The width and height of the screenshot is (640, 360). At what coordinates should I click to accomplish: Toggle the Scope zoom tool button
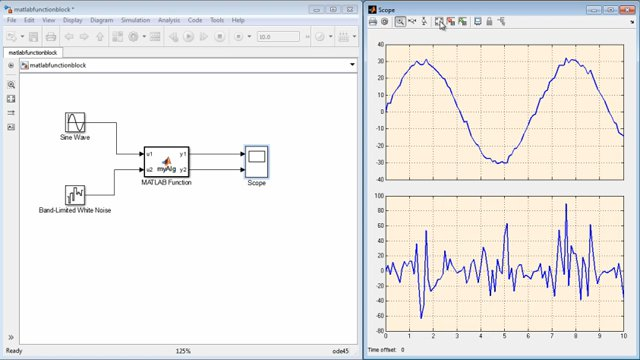click(x=400, y=22)
